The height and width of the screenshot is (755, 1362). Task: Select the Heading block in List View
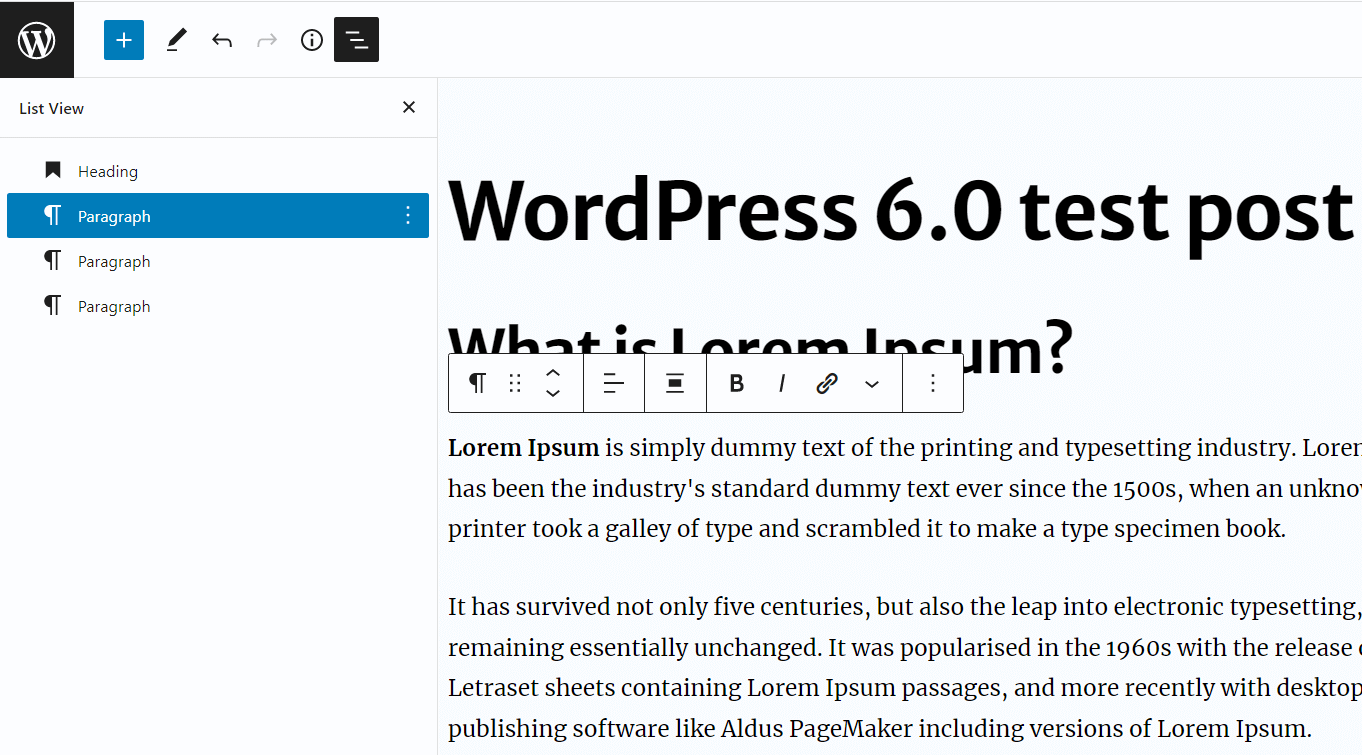coord(108,171)
